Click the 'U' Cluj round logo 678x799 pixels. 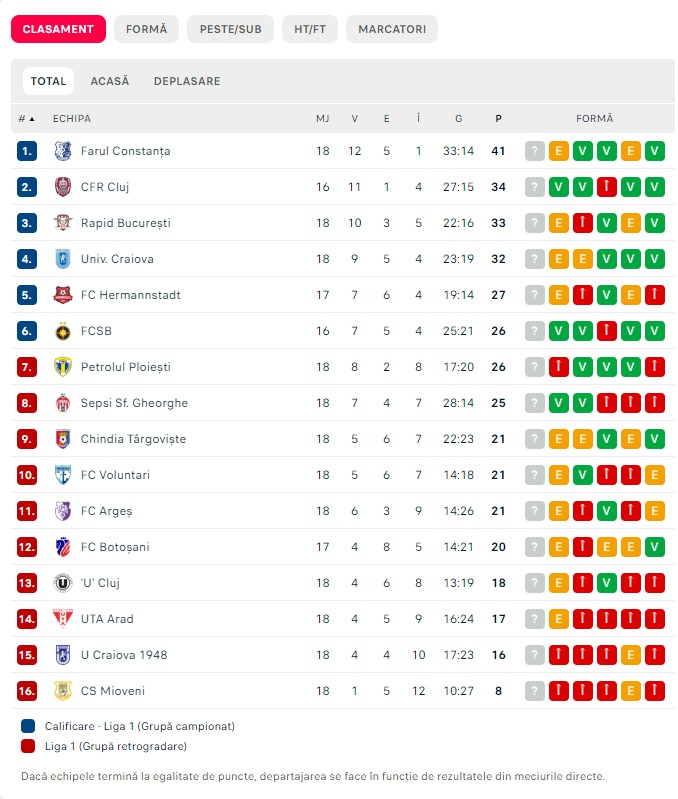click(x=63, y=583)
